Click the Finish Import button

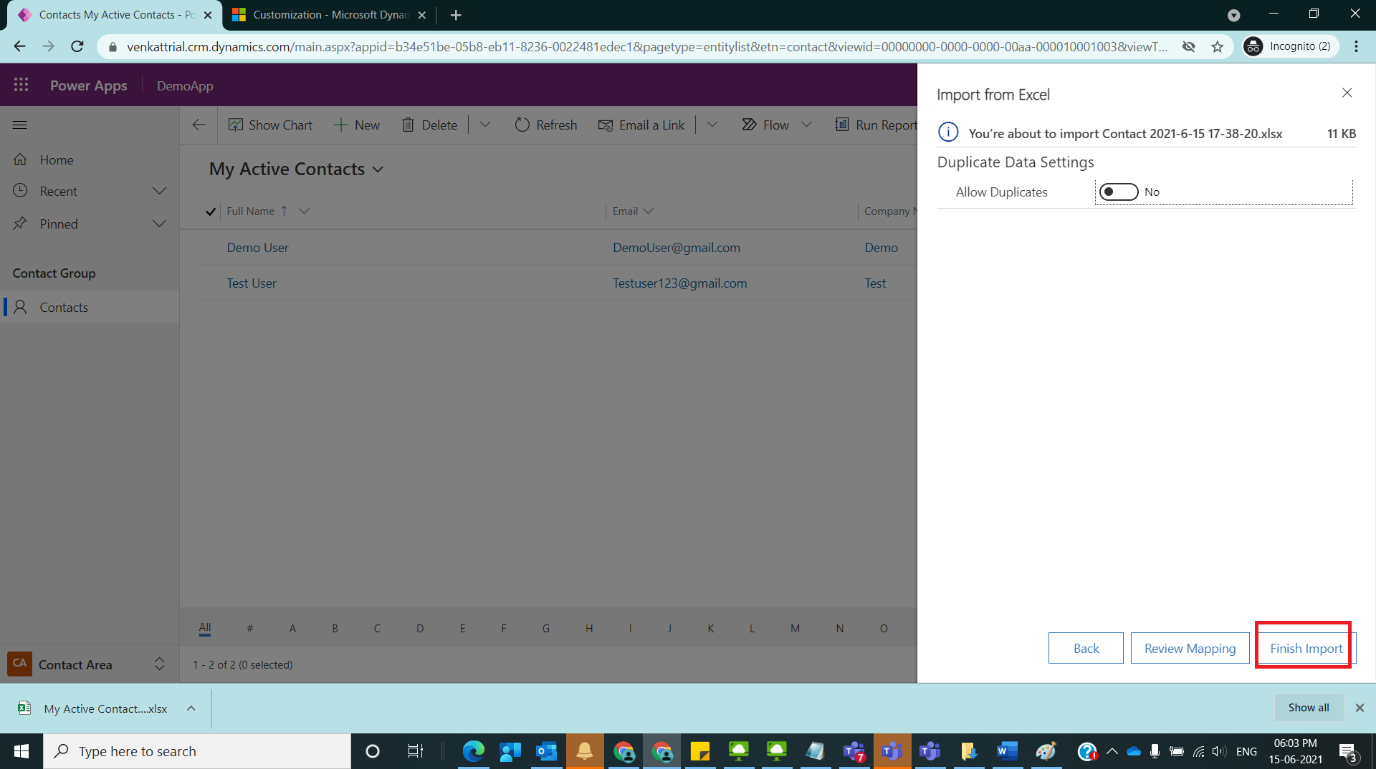1303,648
